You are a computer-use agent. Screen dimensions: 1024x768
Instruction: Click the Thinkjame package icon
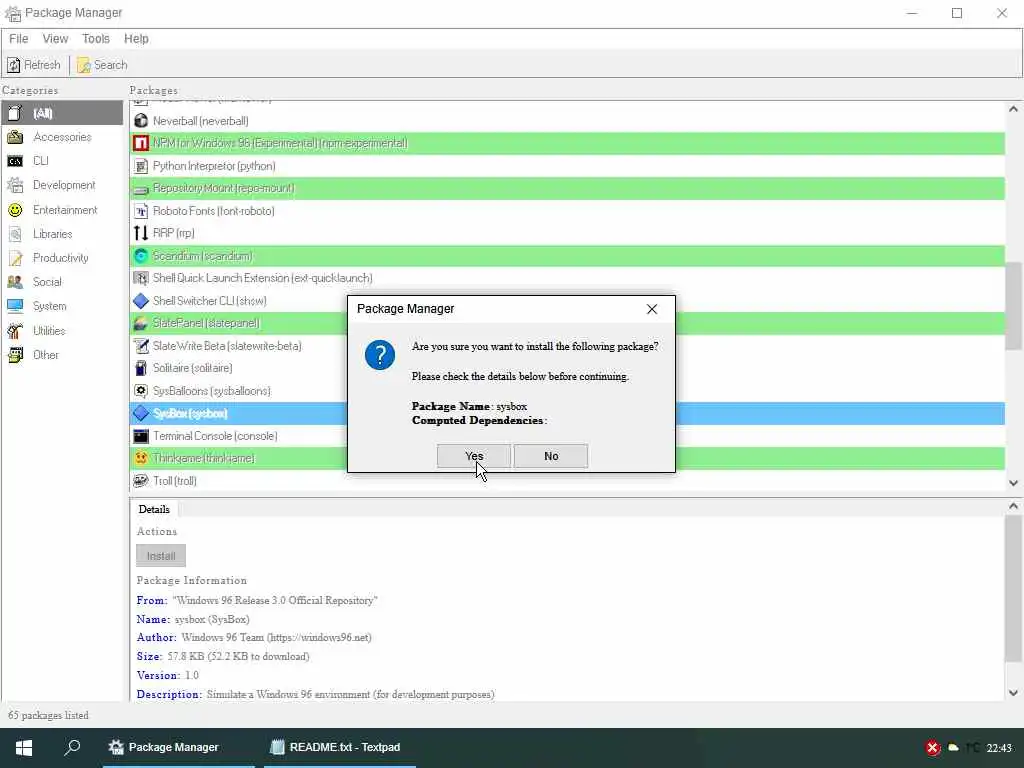pyautogui.click(x=140, y=458)
